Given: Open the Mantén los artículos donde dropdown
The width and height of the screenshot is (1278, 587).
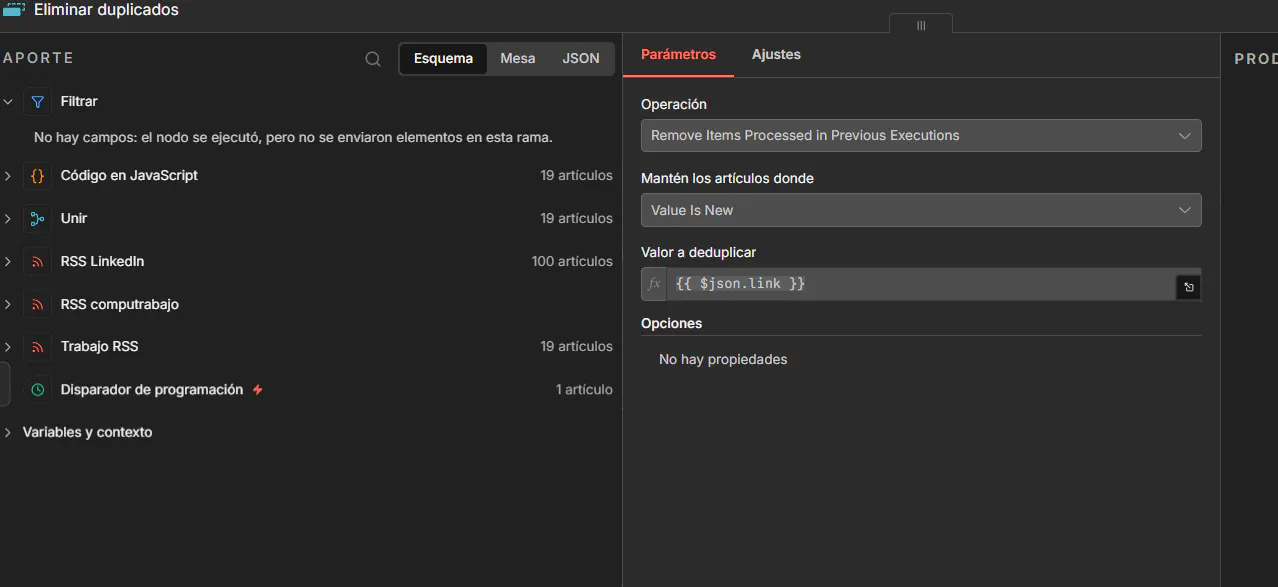Looking at the screenshot, I should pos(921,210).
